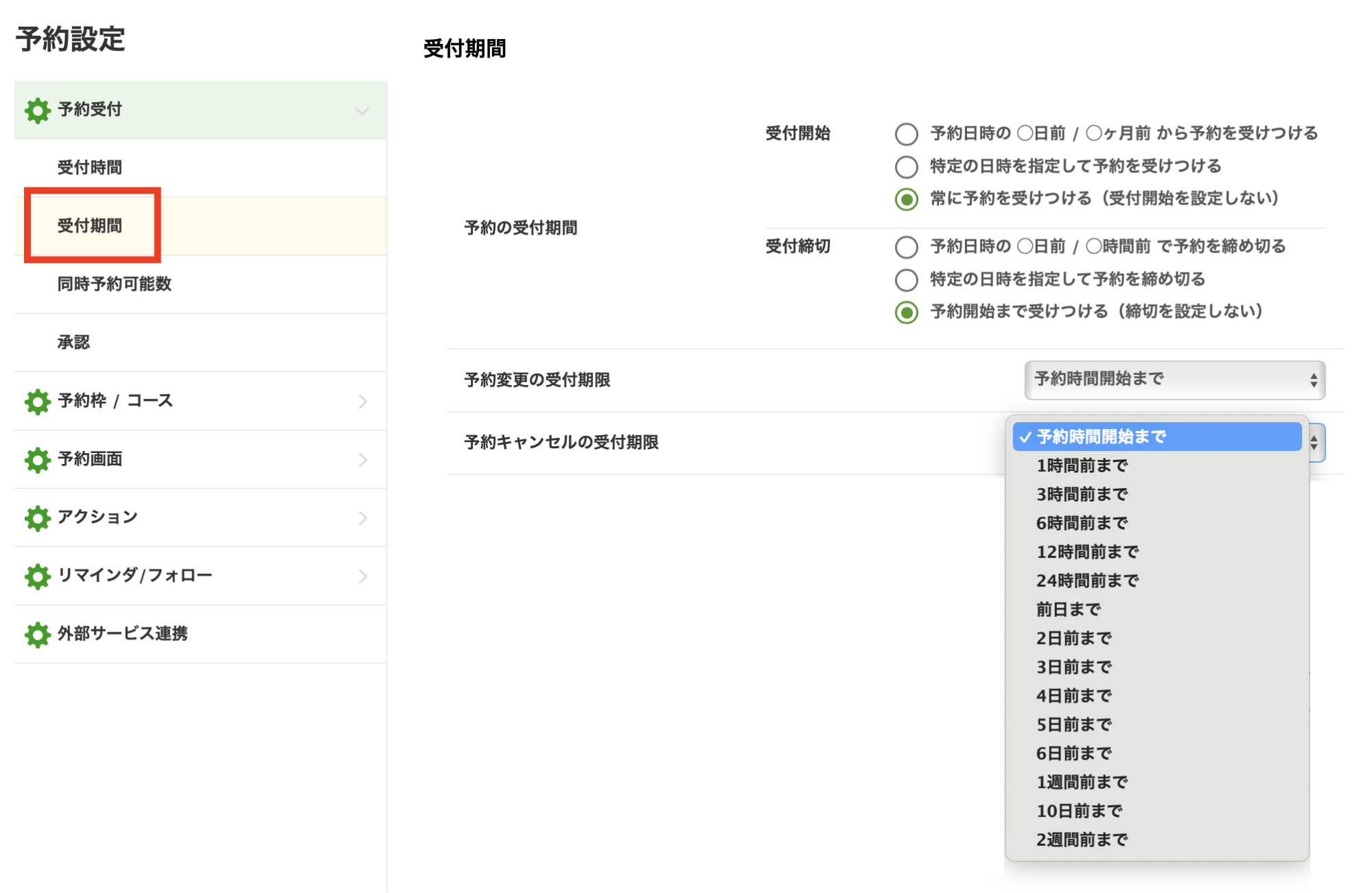Screen dimensions: 1372x893
Task: Choose 1週間前まで option
Action: [1156, 782]
